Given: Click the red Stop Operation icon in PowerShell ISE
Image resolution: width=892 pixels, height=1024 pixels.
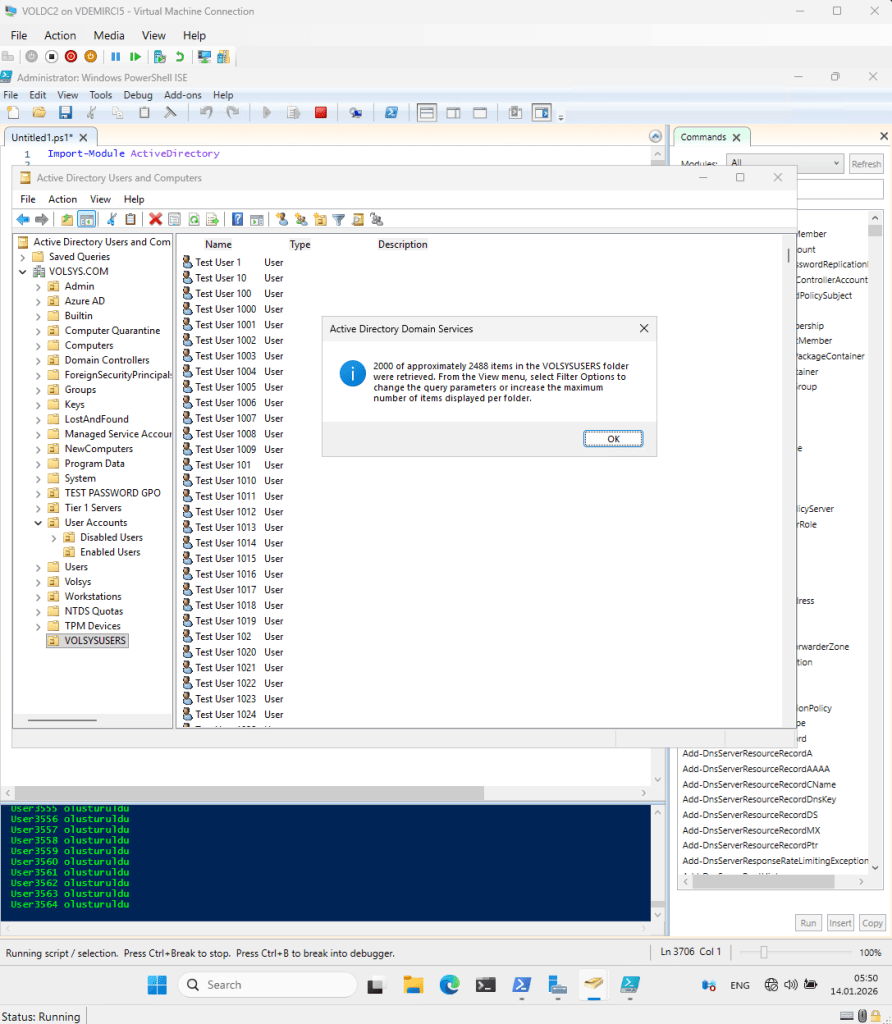Looking at the screenshot, I should 321,113.
